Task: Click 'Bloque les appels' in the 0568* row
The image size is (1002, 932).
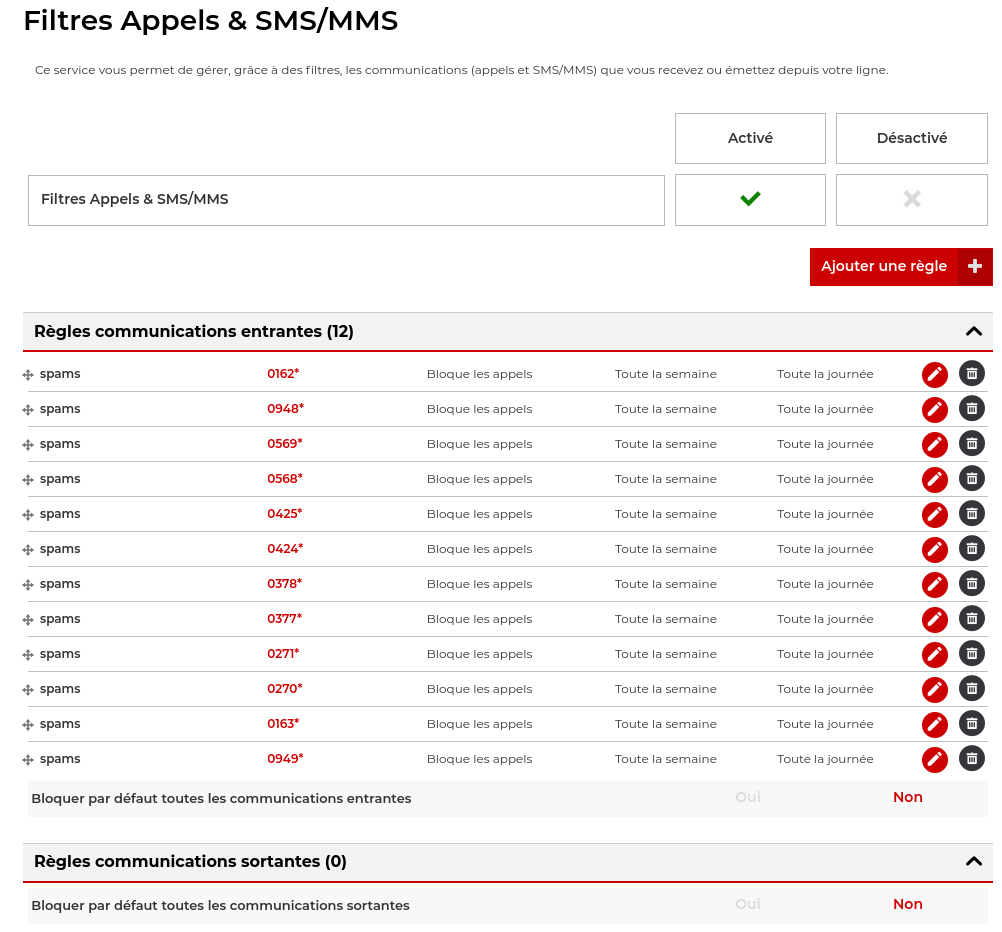Action: pyautogui.click(x=479, y=479)
